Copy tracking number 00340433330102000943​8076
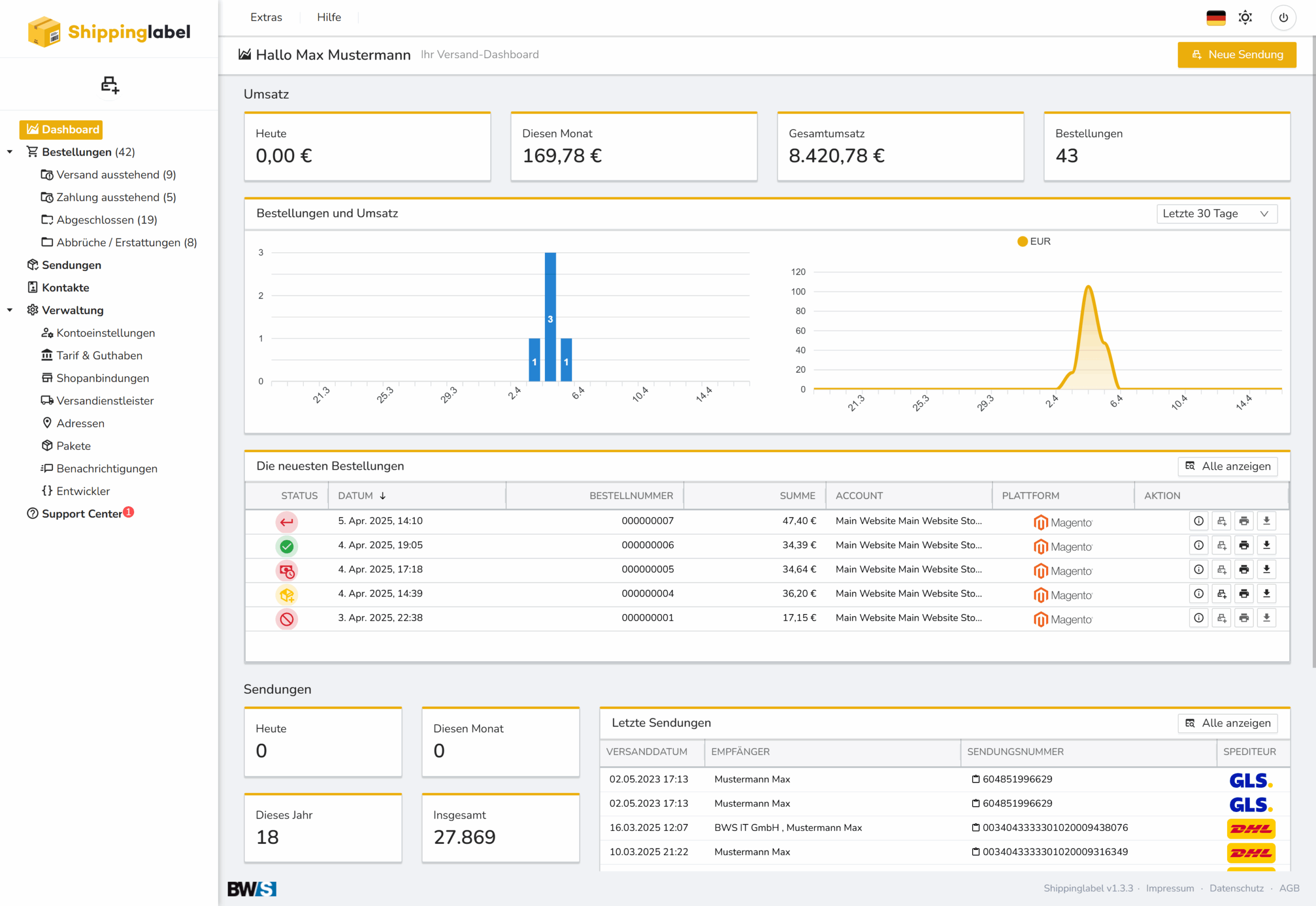This screenshot has height=906, width=1316. click(x=975, y=828)
